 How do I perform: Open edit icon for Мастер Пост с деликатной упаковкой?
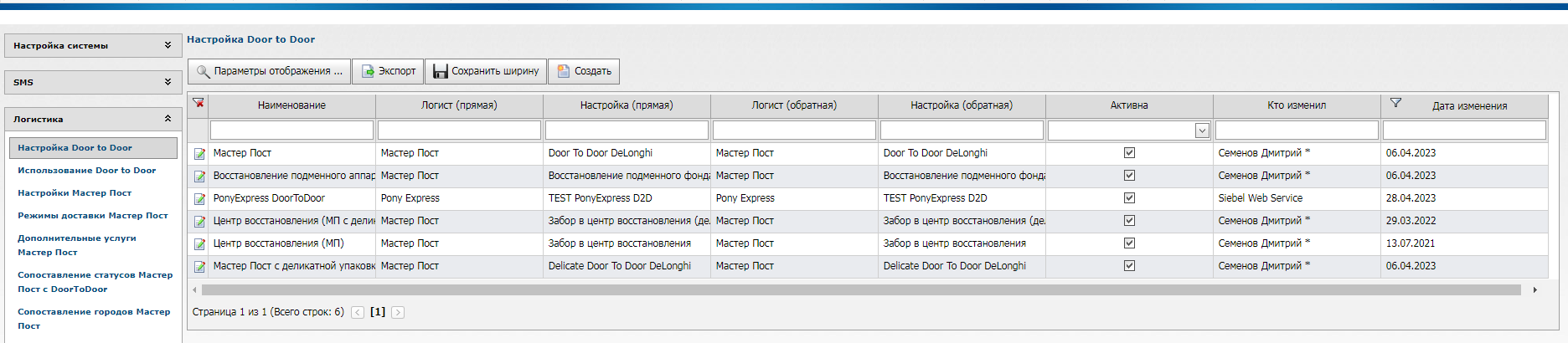tap(199, 267)
